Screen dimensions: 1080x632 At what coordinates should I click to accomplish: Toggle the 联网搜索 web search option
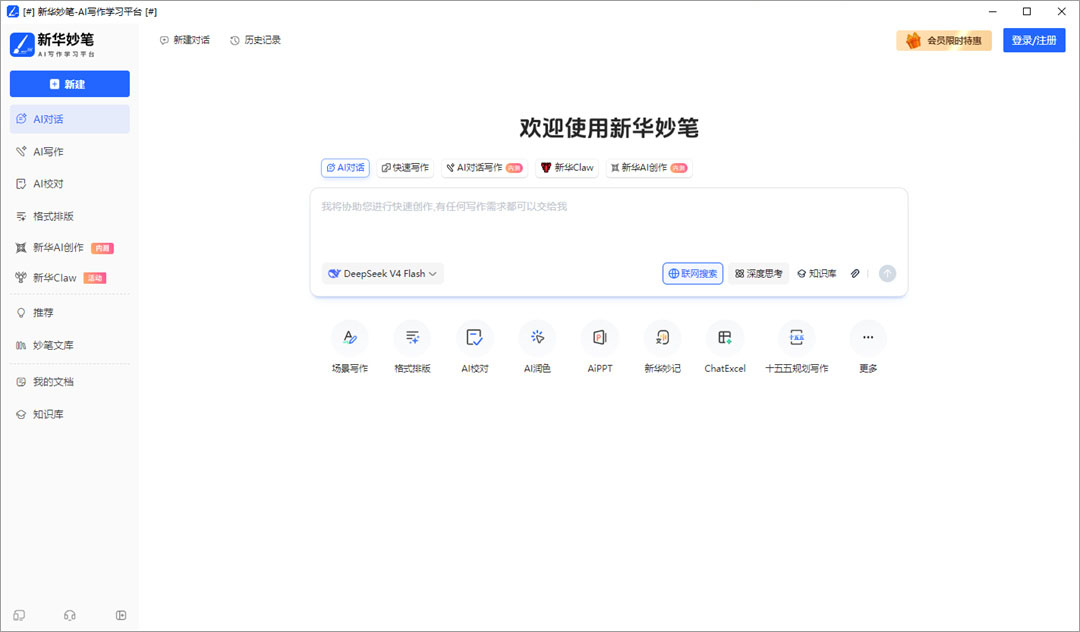[x=693, y=273]
